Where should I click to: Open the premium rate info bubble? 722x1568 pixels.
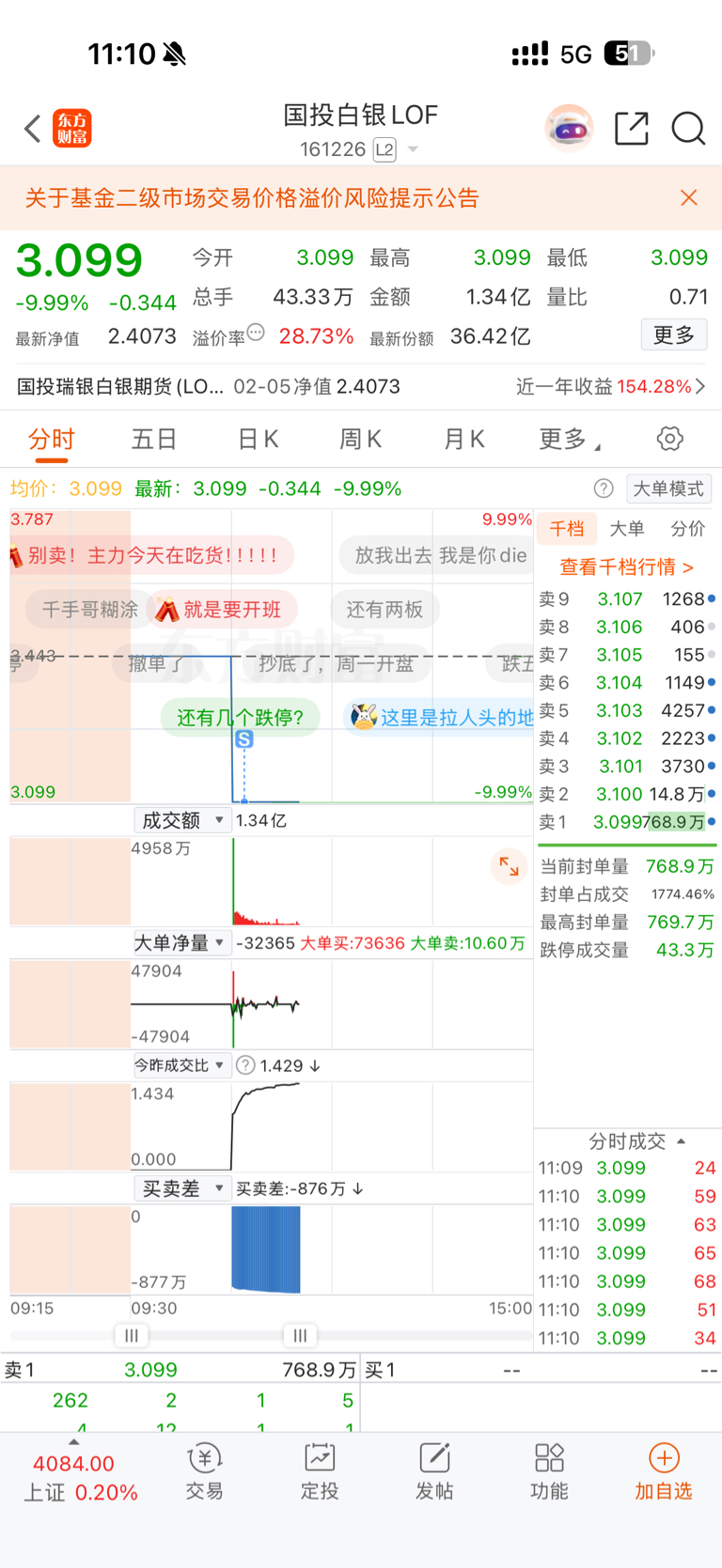[256, 332]
